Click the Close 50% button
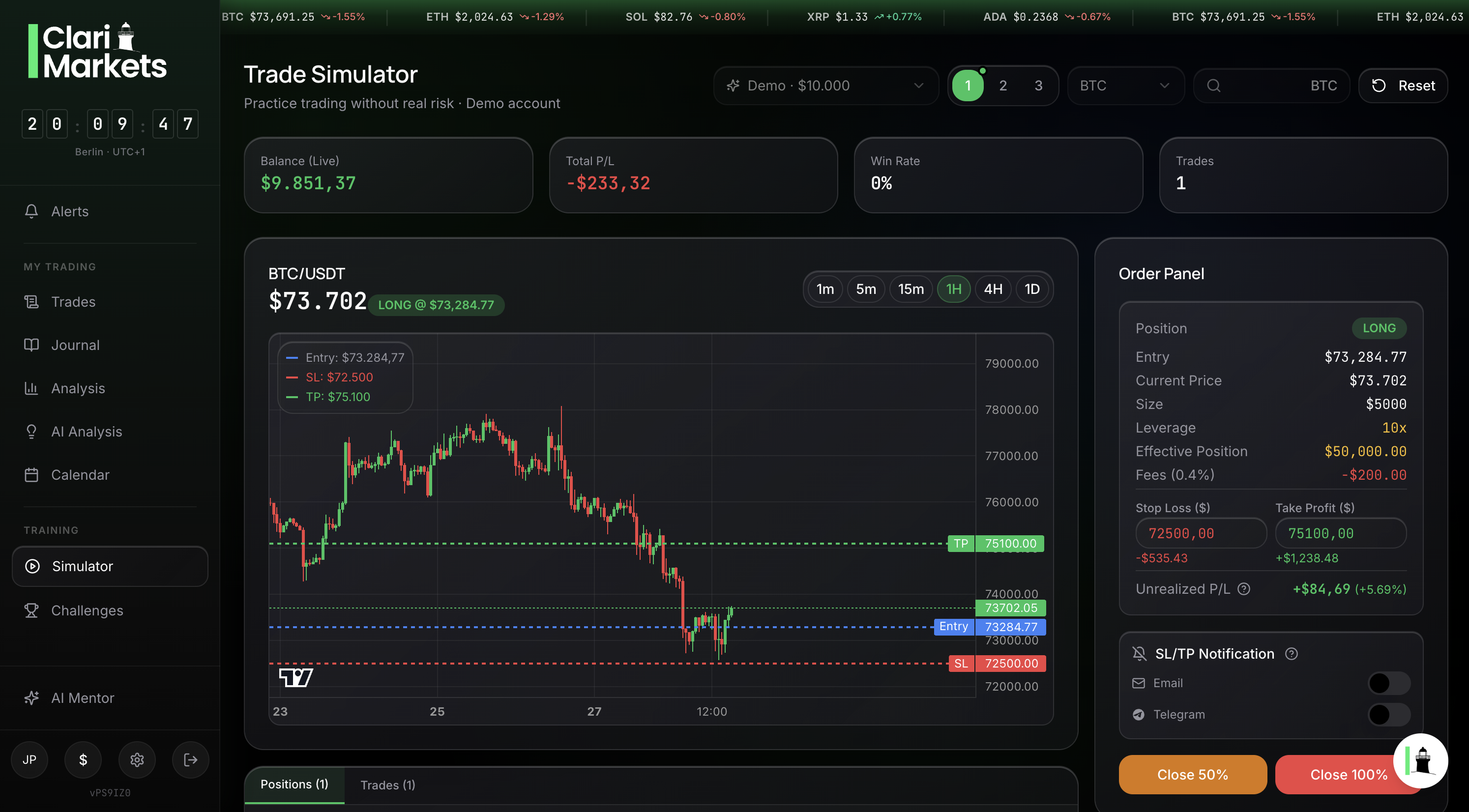1469x812 pixels. click(x=1192, y=774)
